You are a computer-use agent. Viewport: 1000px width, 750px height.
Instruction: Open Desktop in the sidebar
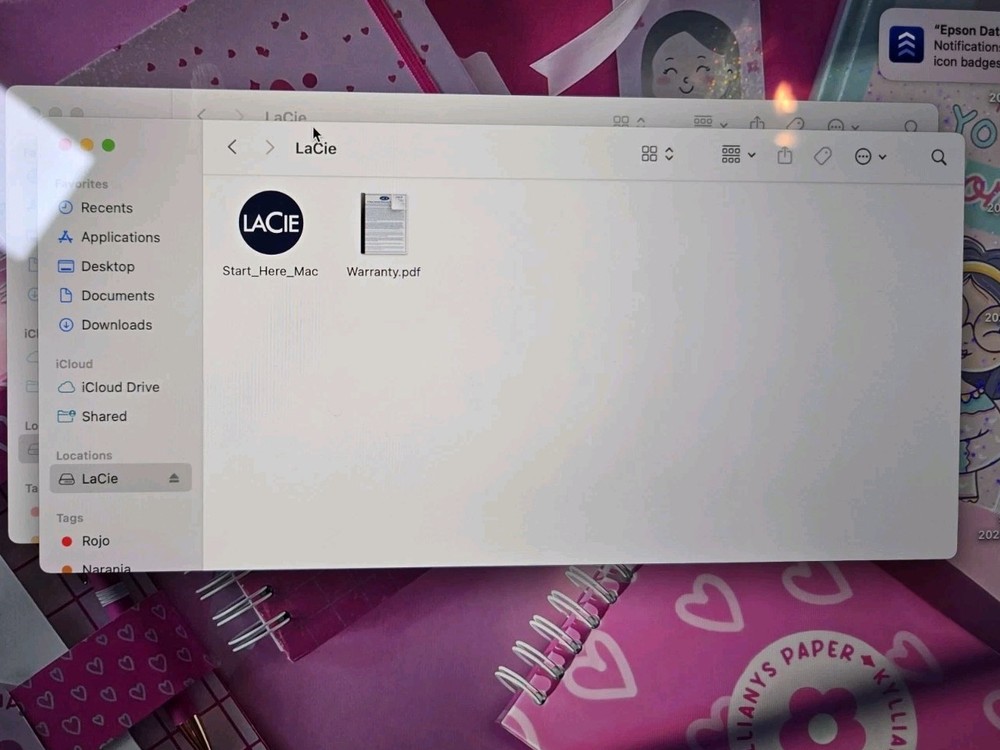120,267
